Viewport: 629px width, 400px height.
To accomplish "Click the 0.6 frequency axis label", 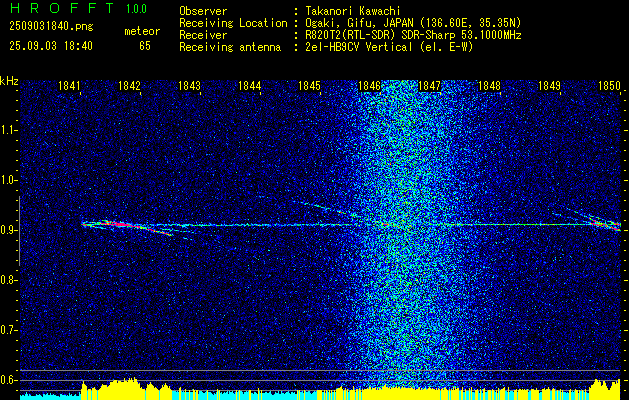I will pyautogui.click(x=8, y=380).
